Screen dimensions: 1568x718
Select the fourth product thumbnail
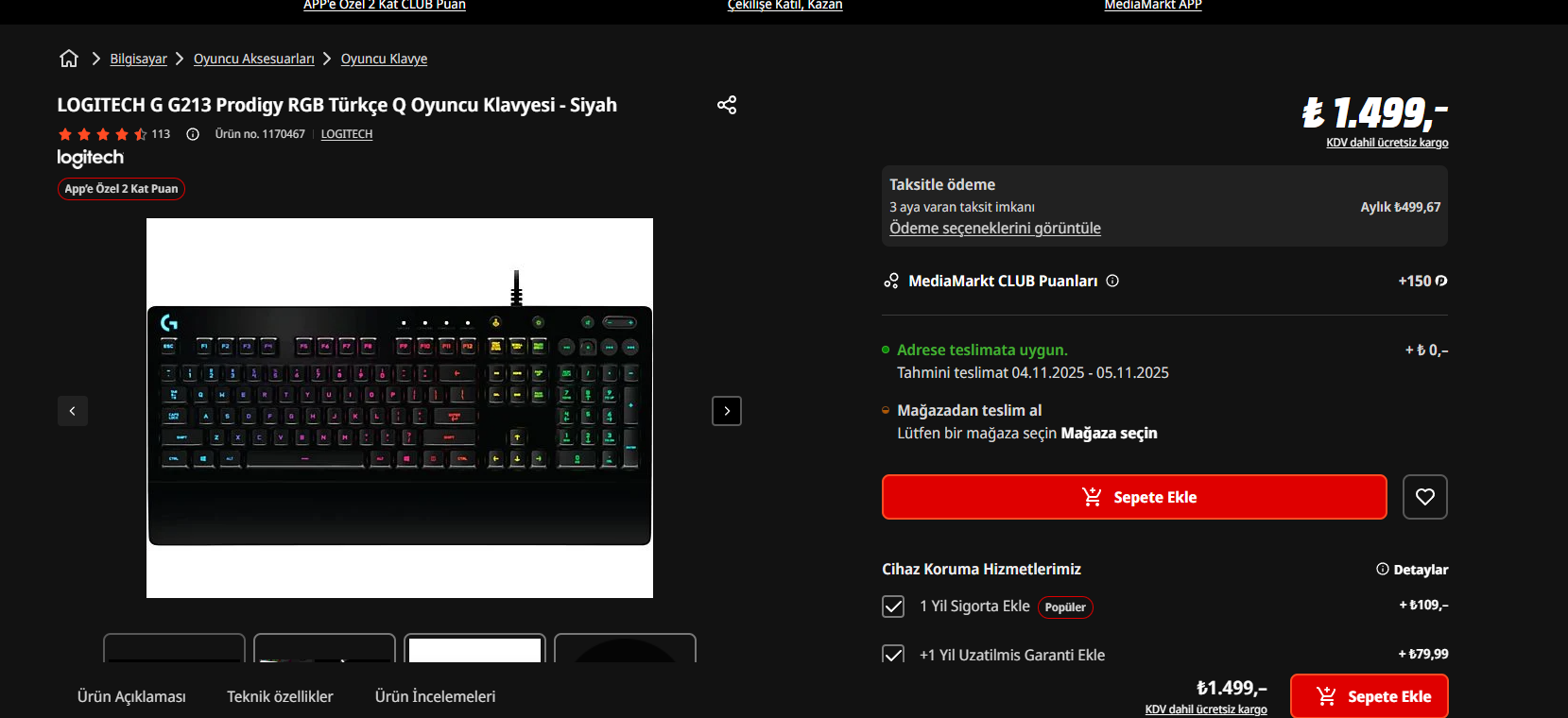[x=625, y=647]
